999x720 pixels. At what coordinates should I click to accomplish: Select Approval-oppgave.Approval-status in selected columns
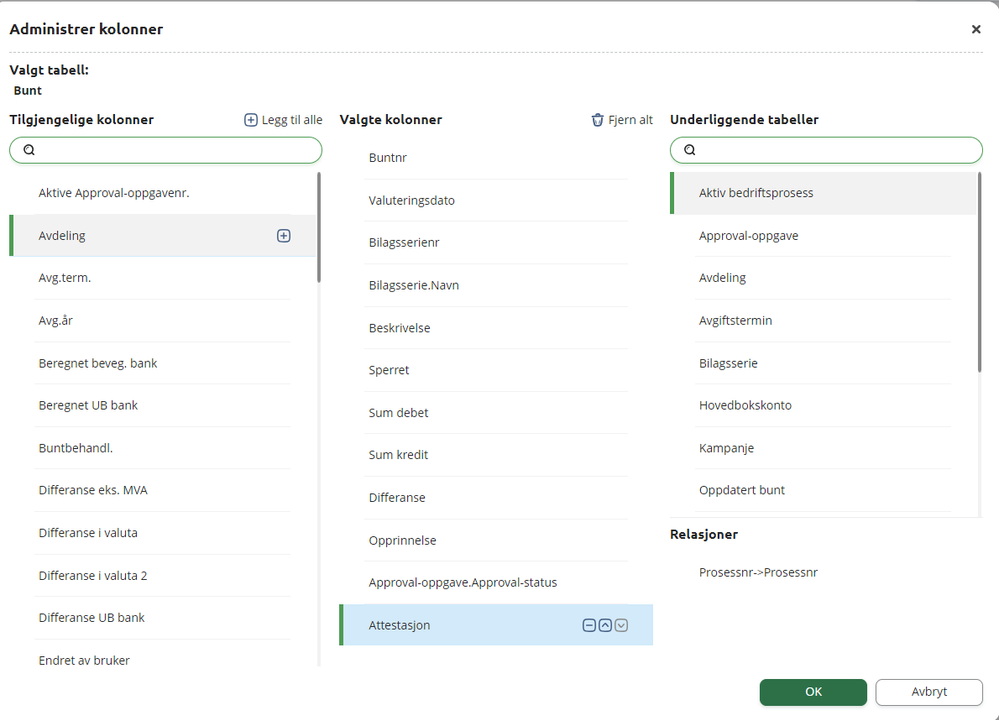(x=496, y=582)
